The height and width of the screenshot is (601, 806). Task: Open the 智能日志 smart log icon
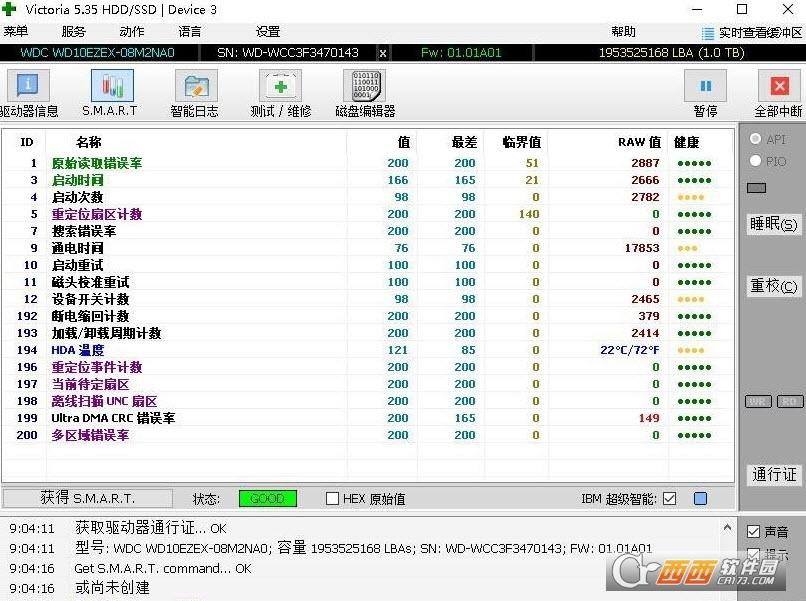(196, 85)
